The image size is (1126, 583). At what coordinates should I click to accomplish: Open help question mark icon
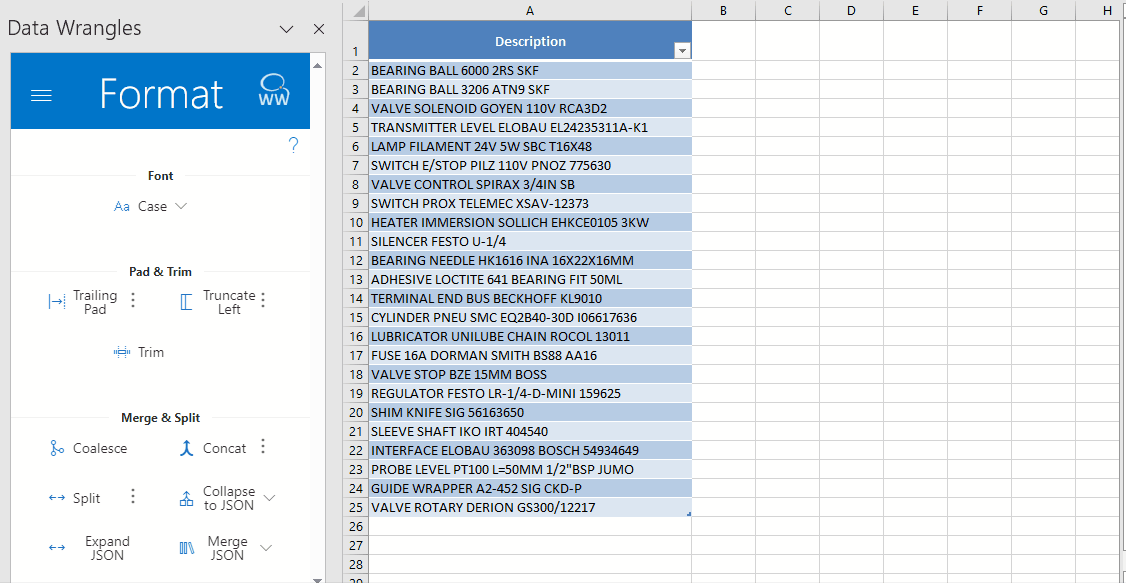coord(293,146)
